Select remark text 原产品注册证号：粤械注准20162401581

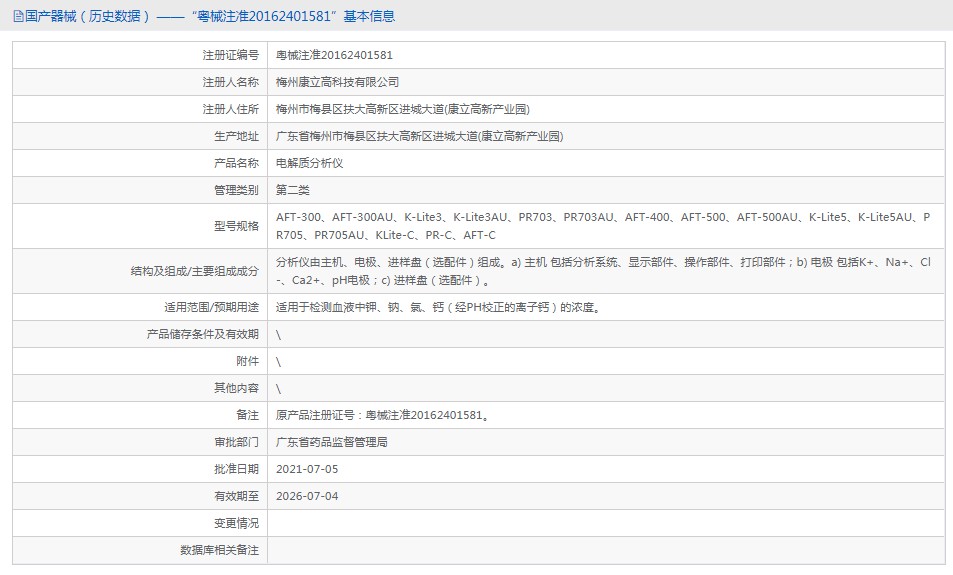pos(382,415)
